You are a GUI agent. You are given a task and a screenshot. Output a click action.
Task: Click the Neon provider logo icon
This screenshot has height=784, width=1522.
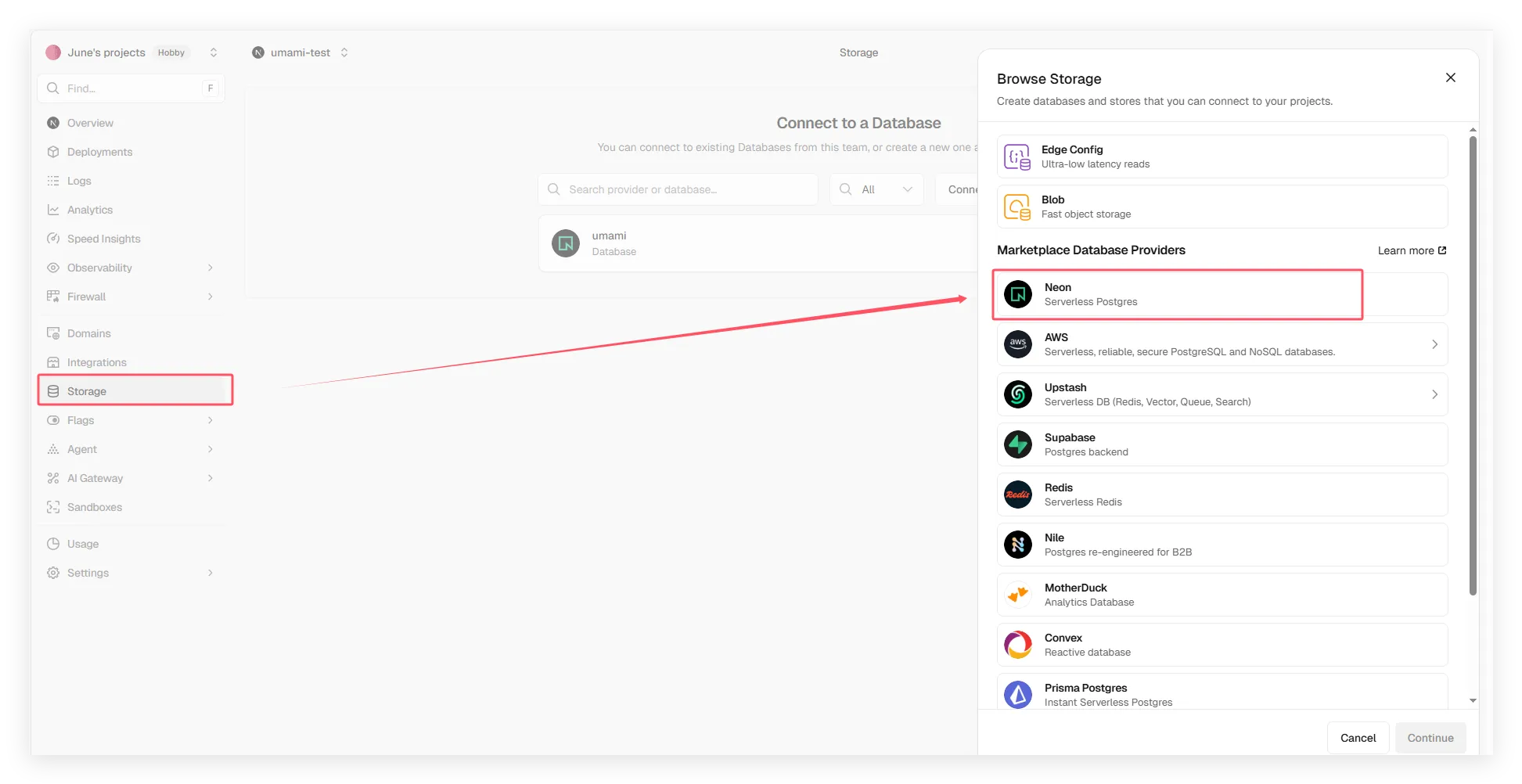1018,294
